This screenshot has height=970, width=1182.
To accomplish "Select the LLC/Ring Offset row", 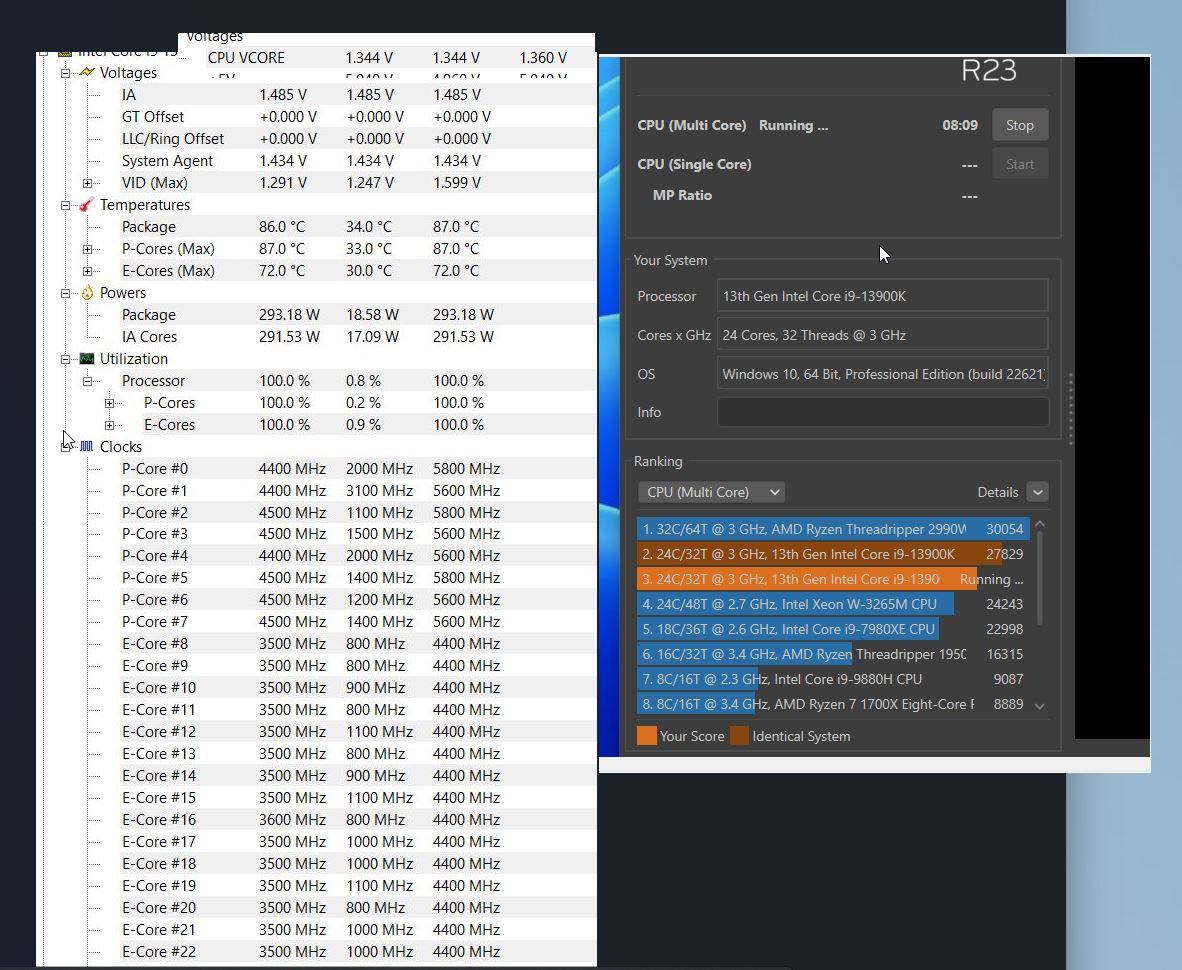I will pyautogui.click(x=357, y=139).
